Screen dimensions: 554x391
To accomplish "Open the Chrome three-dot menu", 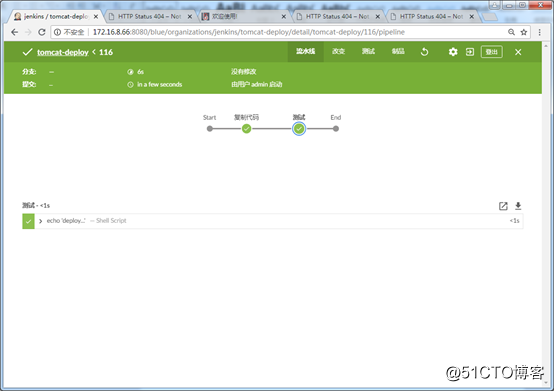I will 540,32.
